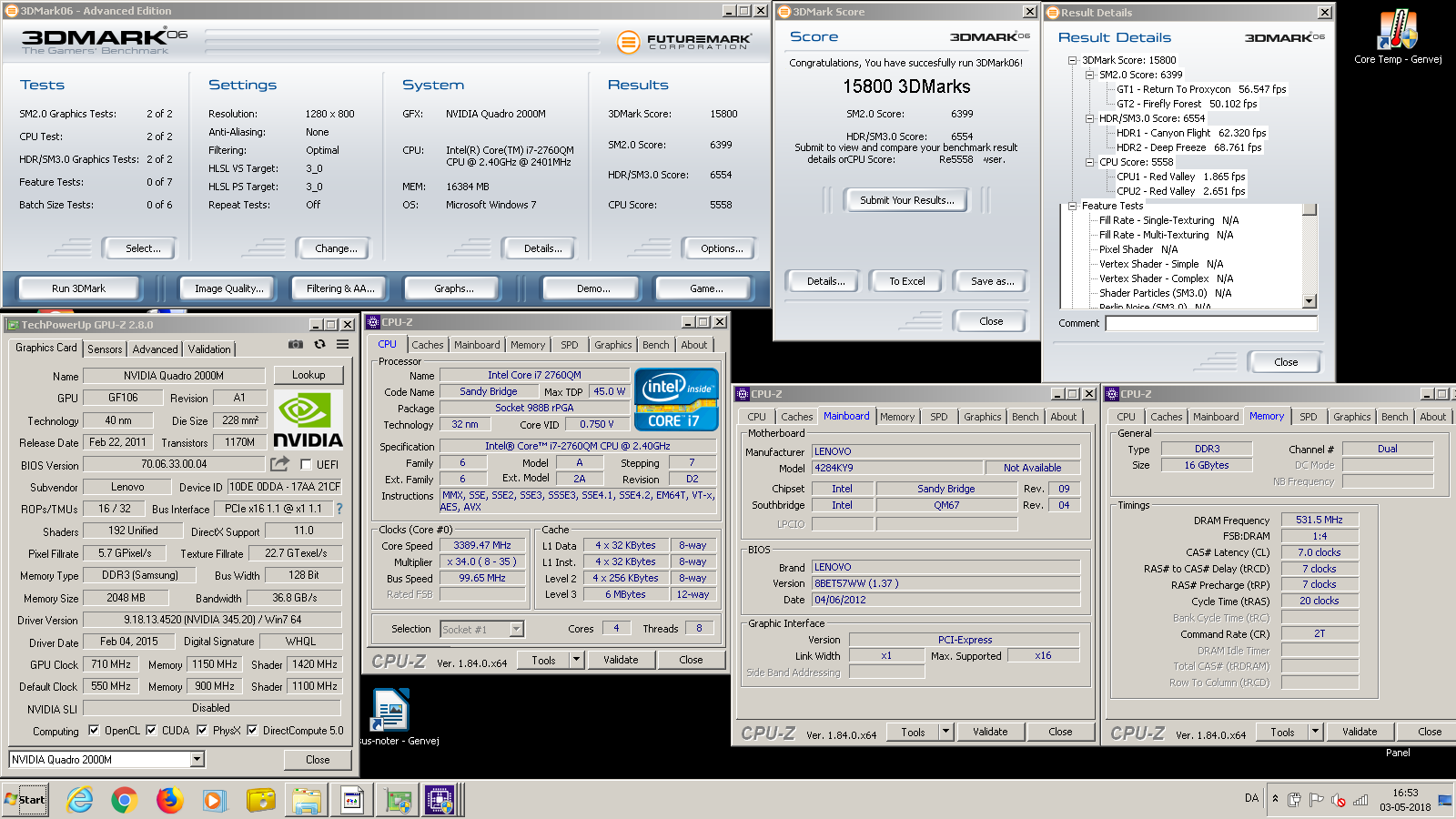This screenshot has width=1456, height=819.
Task: Open the Action Center flag icon
Action: pyautogui.click(x=1316, y=800)
